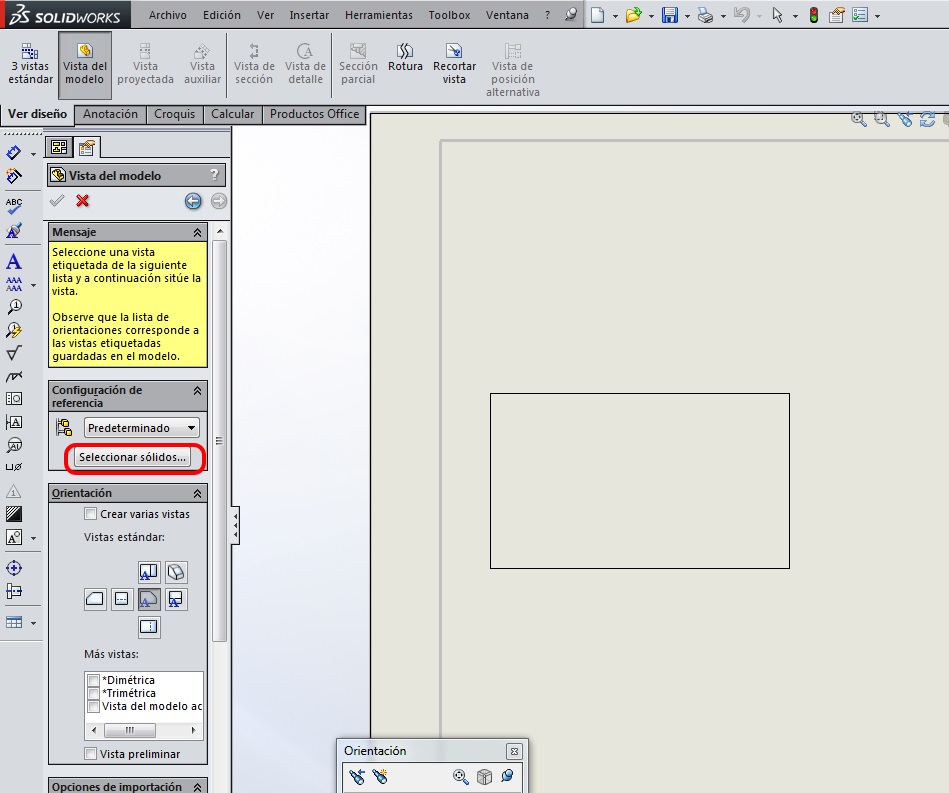Click the Rebuild traffic light icon
Image resolution: width=949 pixels, height=793 pixels.
point(813,15)
